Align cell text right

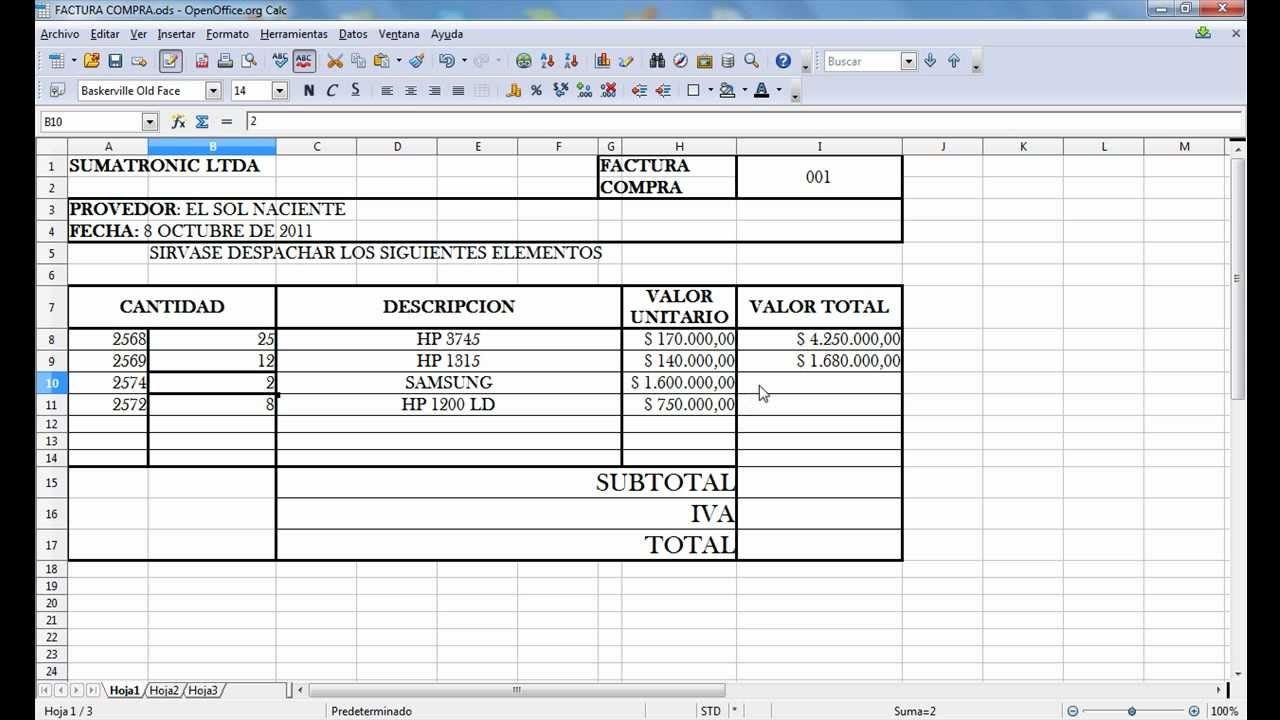click(x=434, y=90)
